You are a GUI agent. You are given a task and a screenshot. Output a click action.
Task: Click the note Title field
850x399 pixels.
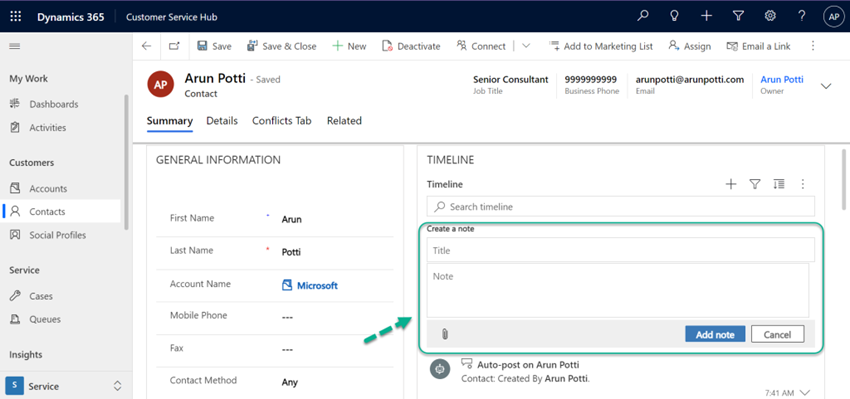click(621, 250)
